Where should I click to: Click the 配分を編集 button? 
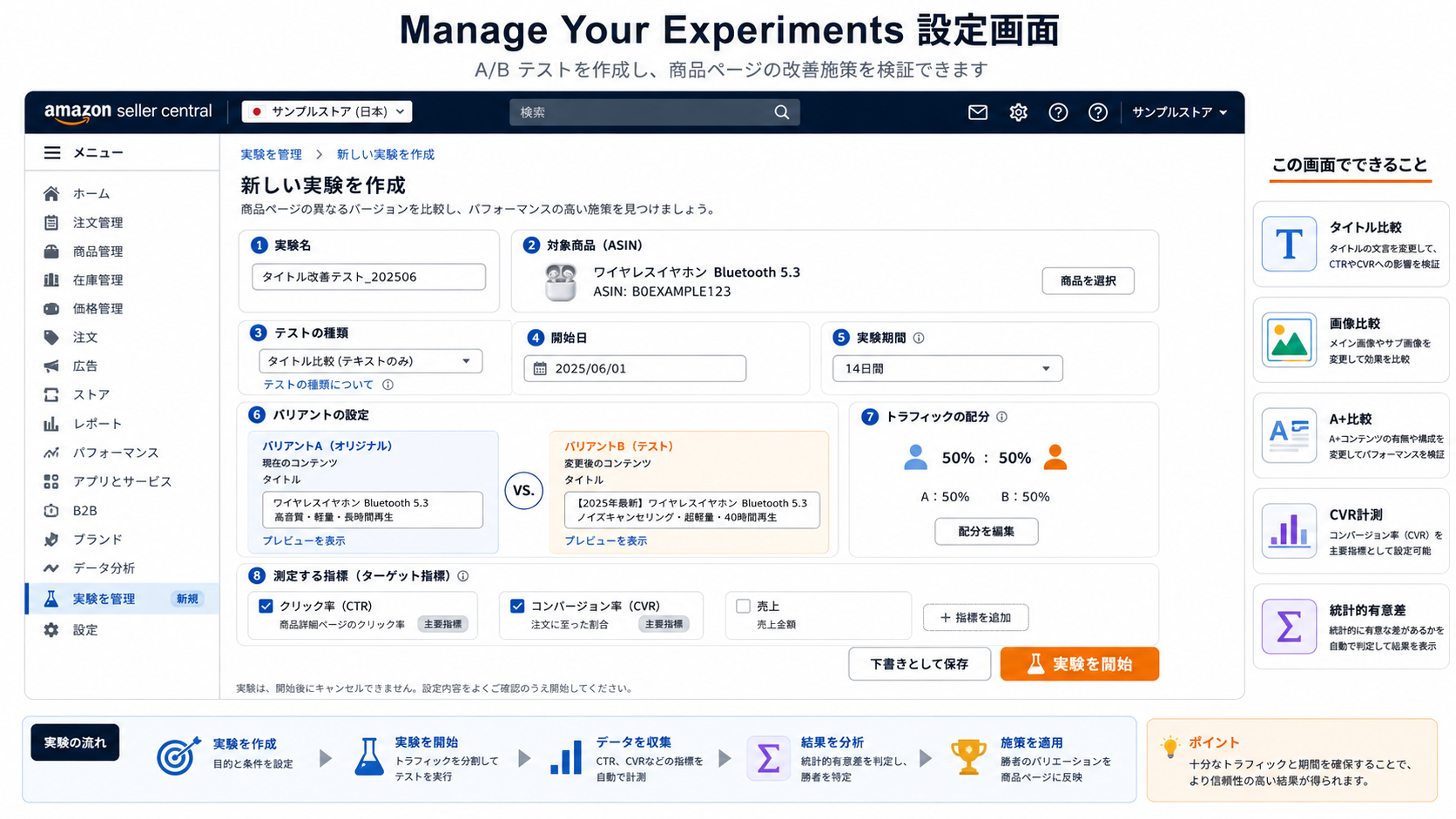click(986, 532)
